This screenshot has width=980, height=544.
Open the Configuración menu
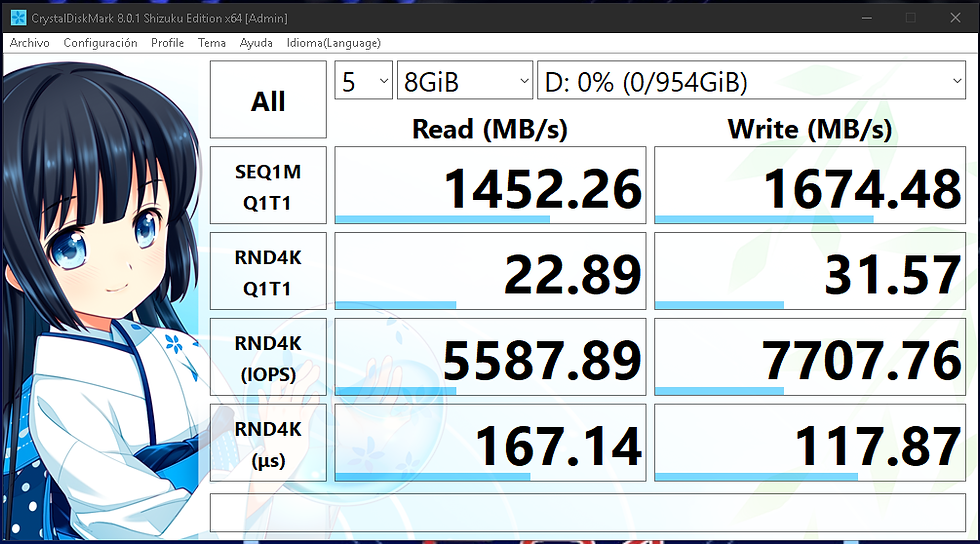100,43
